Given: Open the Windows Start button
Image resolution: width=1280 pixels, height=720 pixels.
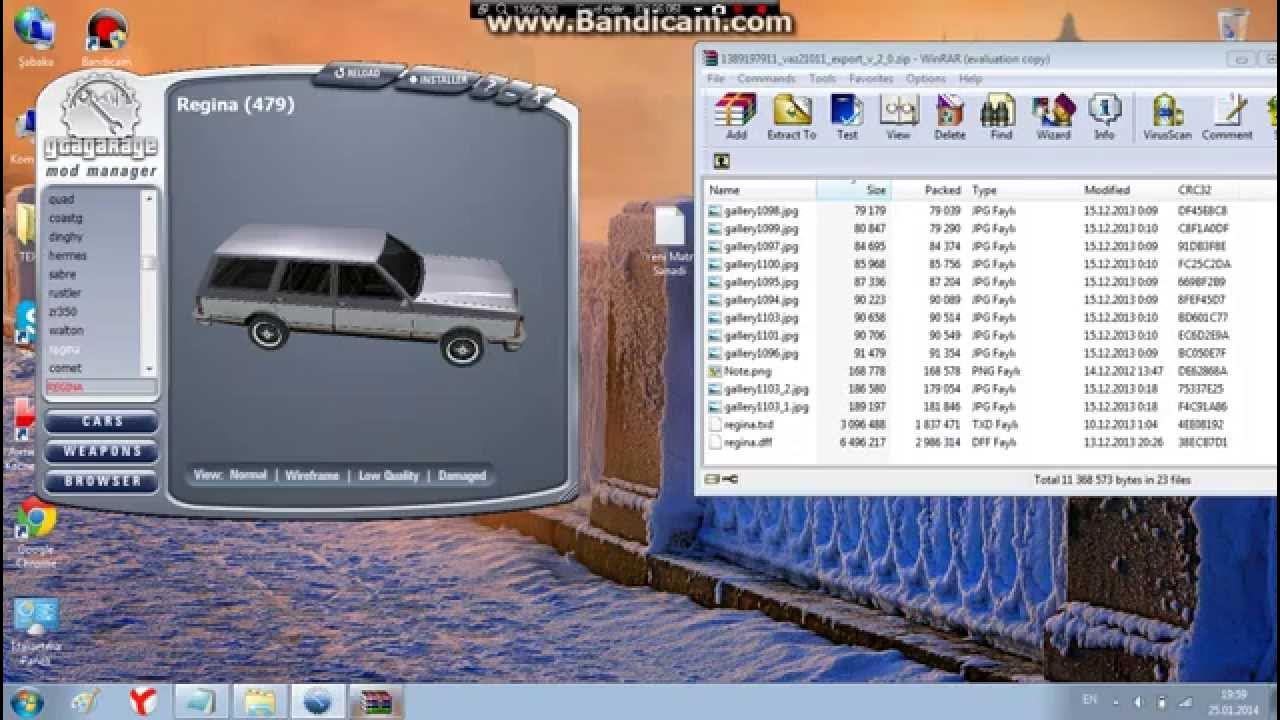Looking at the screenshot, I should click(26, 701).
